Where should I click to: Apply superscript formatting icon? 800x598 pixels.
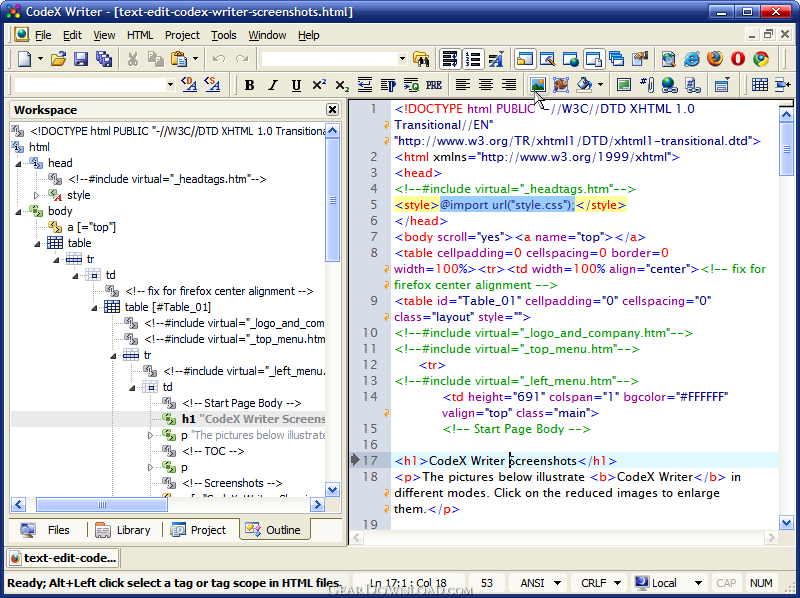click(x=319, y=85)
